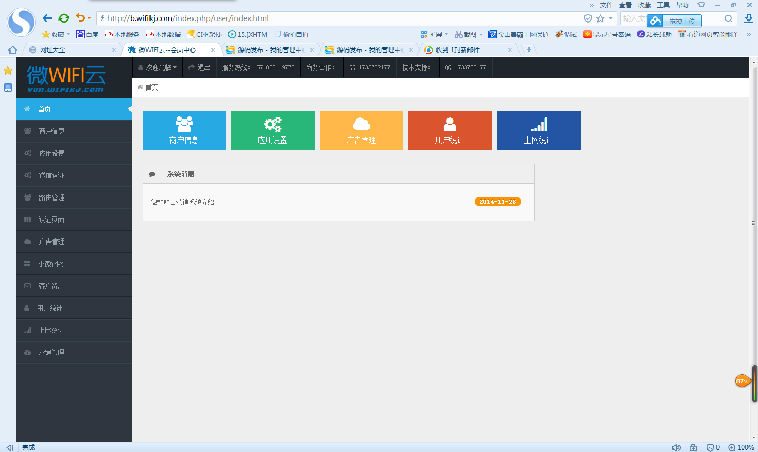Open the orange tile with cloud icon

coord(361,131)
